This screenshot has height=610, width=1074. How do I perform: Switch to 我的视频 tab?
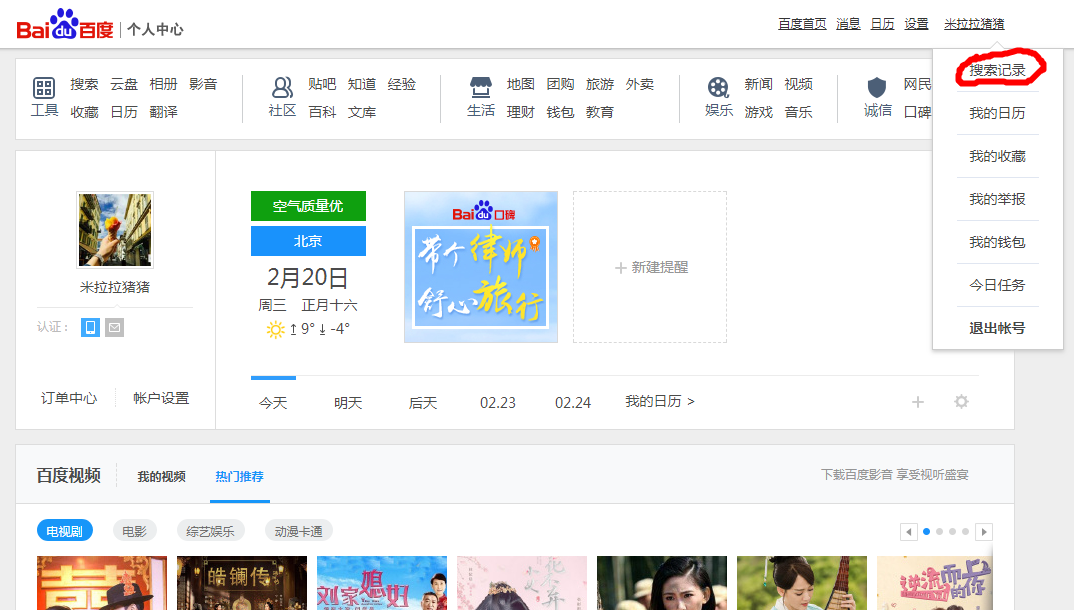(162, 476)
